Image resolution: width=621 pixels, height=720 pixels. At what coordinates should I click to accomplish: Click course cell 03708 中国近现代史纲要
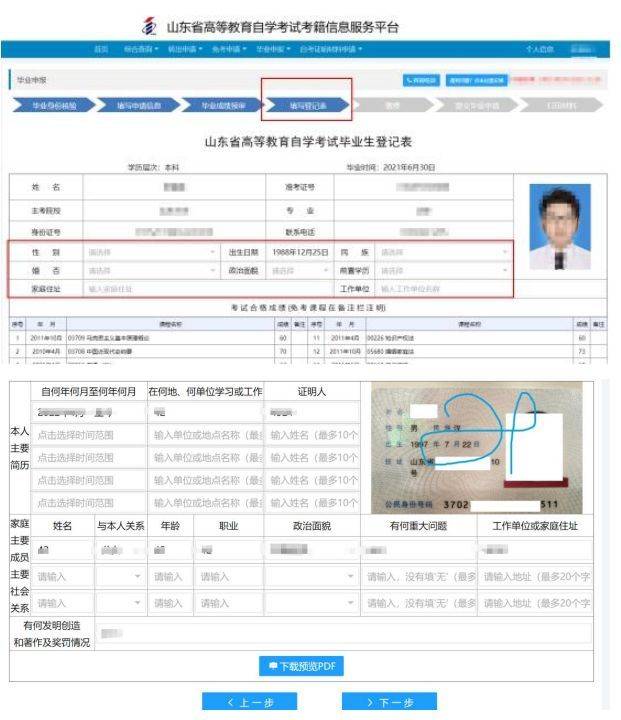100,351
